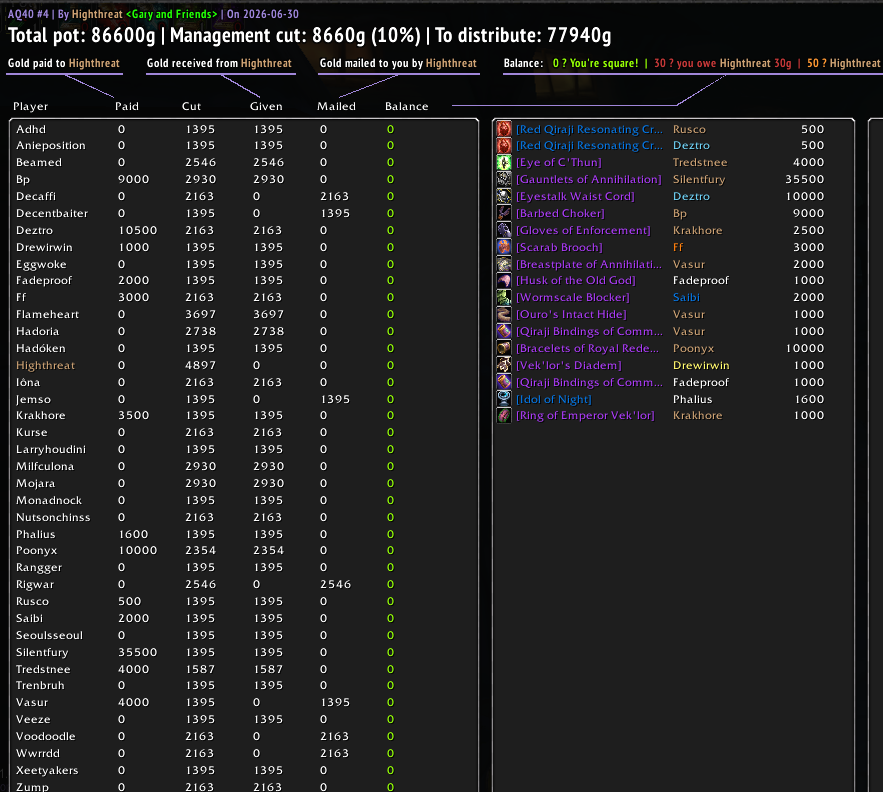
Task: Click the Balance column header
Action: click(407, 106)
